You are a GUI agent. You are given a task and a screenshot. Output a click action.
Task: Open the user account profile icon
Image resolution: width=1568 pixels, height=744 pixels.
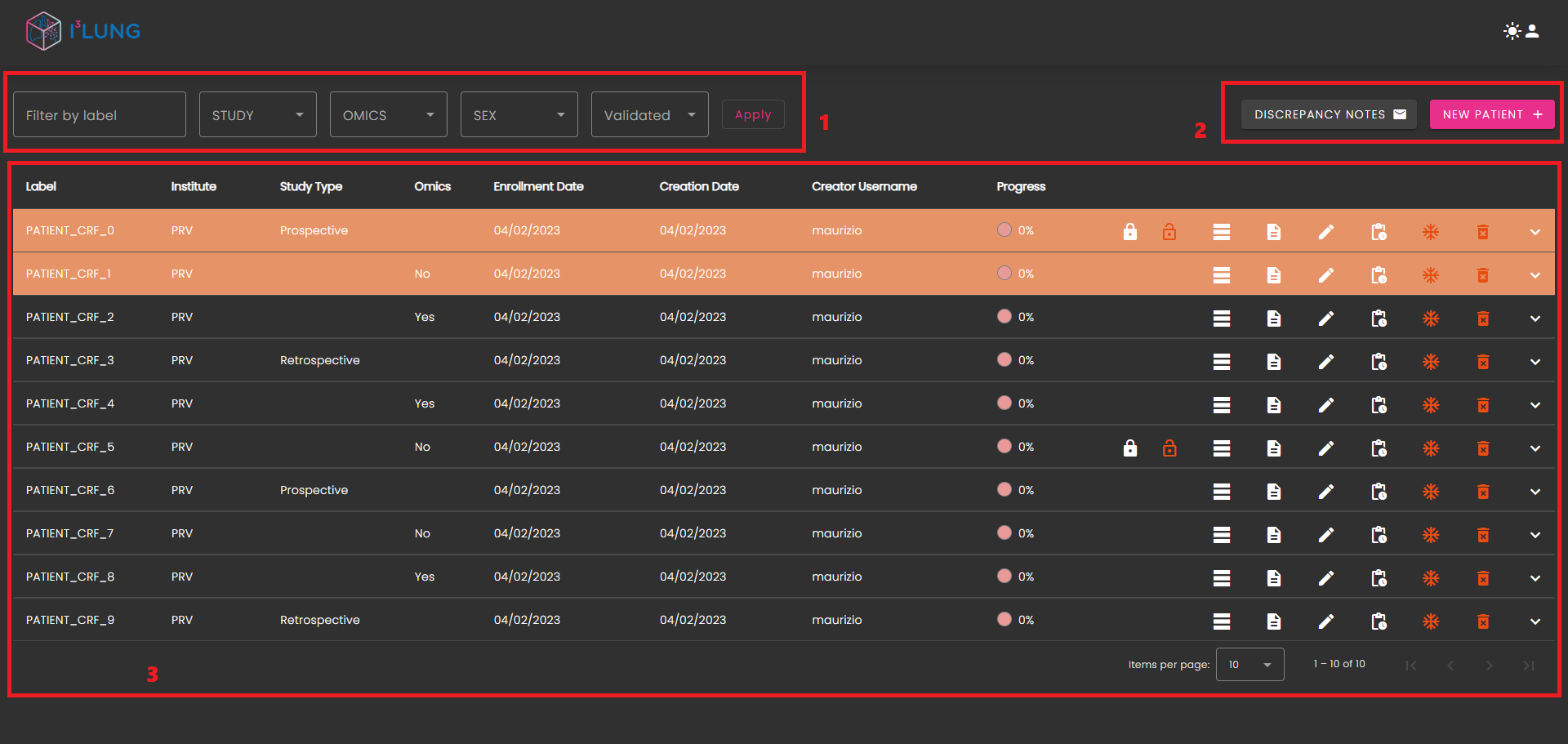click(1533, 31)
